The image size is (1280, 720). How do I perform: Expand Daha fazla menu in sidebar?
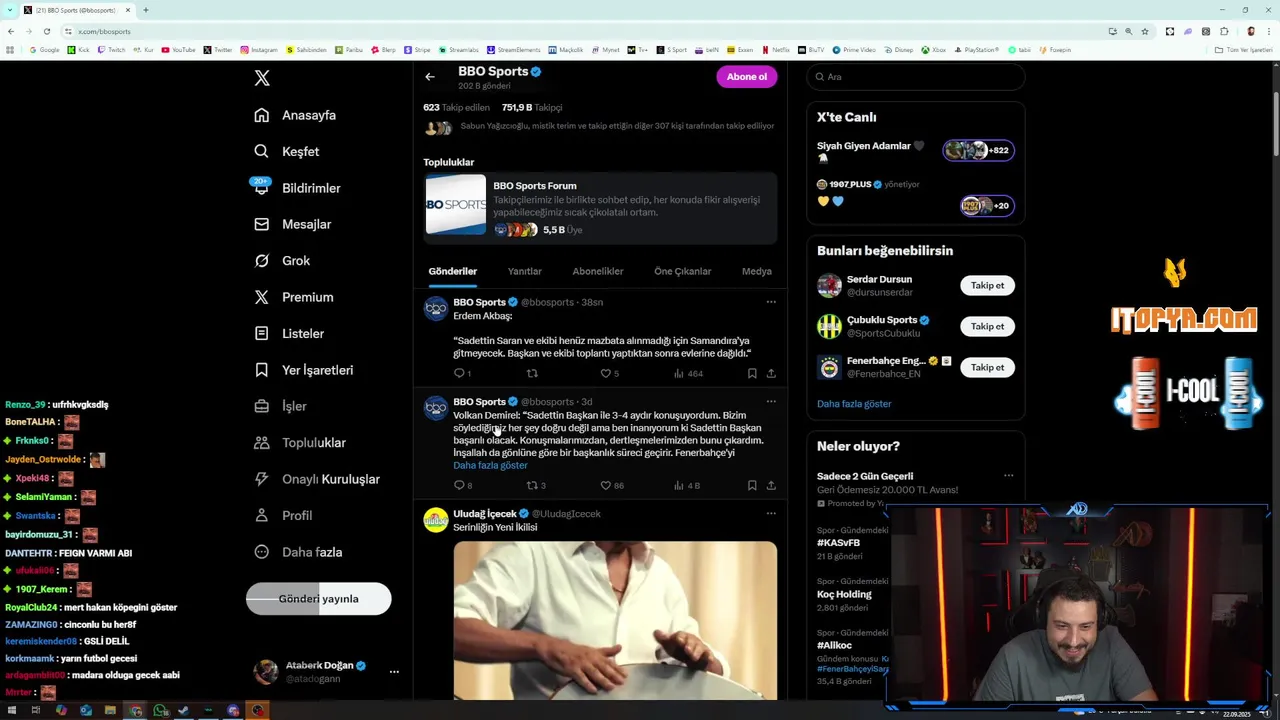point(298,552)
